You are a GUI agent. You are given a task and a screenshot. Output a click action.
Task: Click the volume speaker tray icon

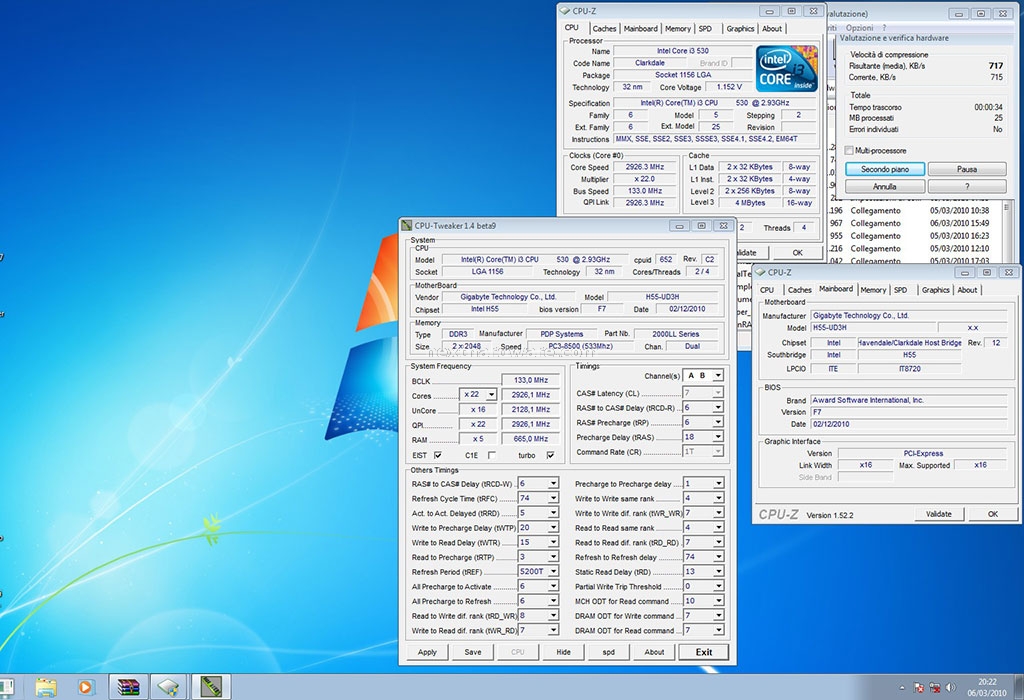click(951, 688)
